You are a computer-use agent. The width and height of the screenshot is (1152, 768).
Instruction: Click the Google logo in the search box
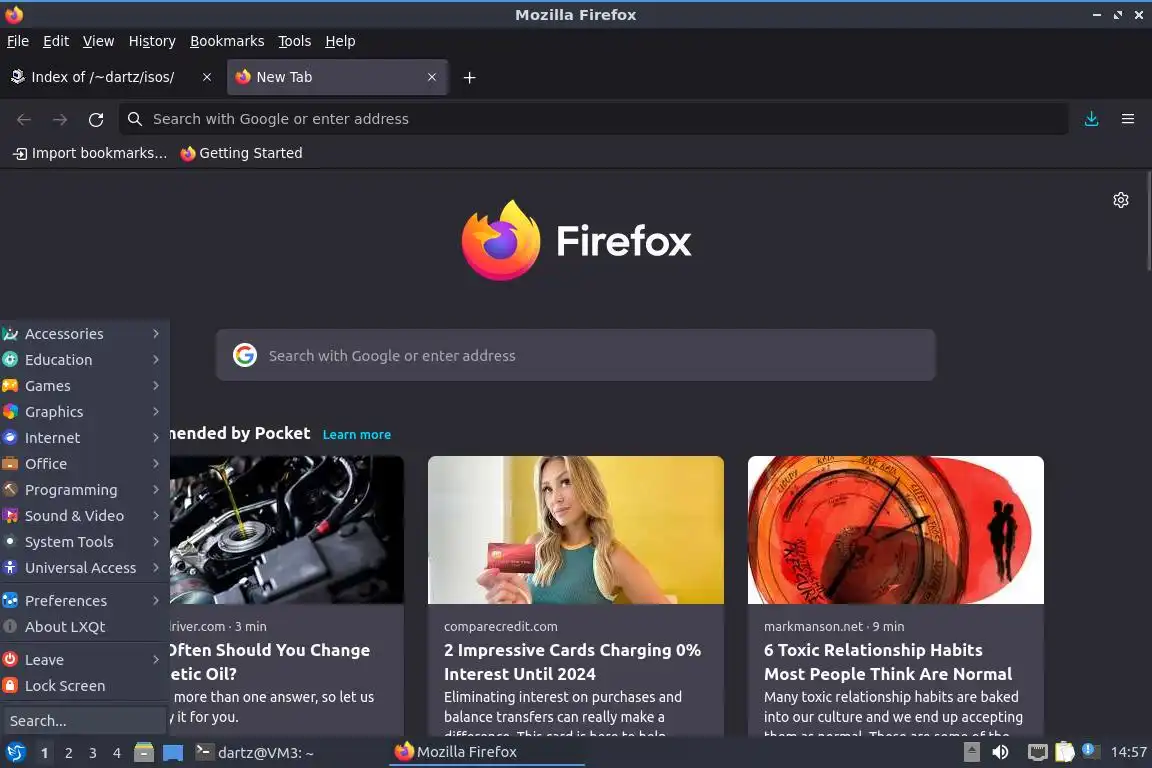(245, 355)
